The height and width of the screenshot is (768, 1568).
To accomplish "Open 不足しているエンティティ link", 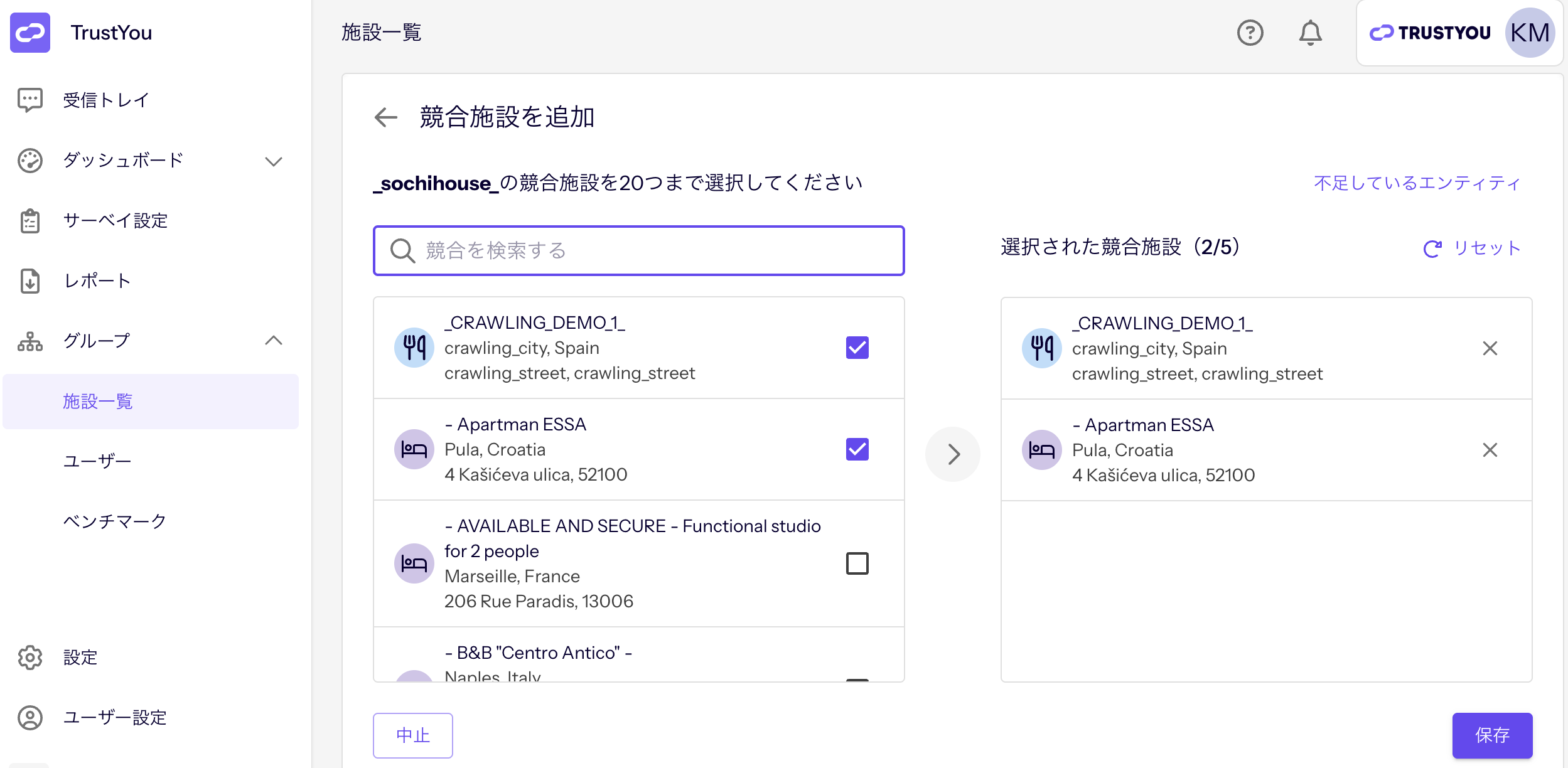I will coord(1417,183).
